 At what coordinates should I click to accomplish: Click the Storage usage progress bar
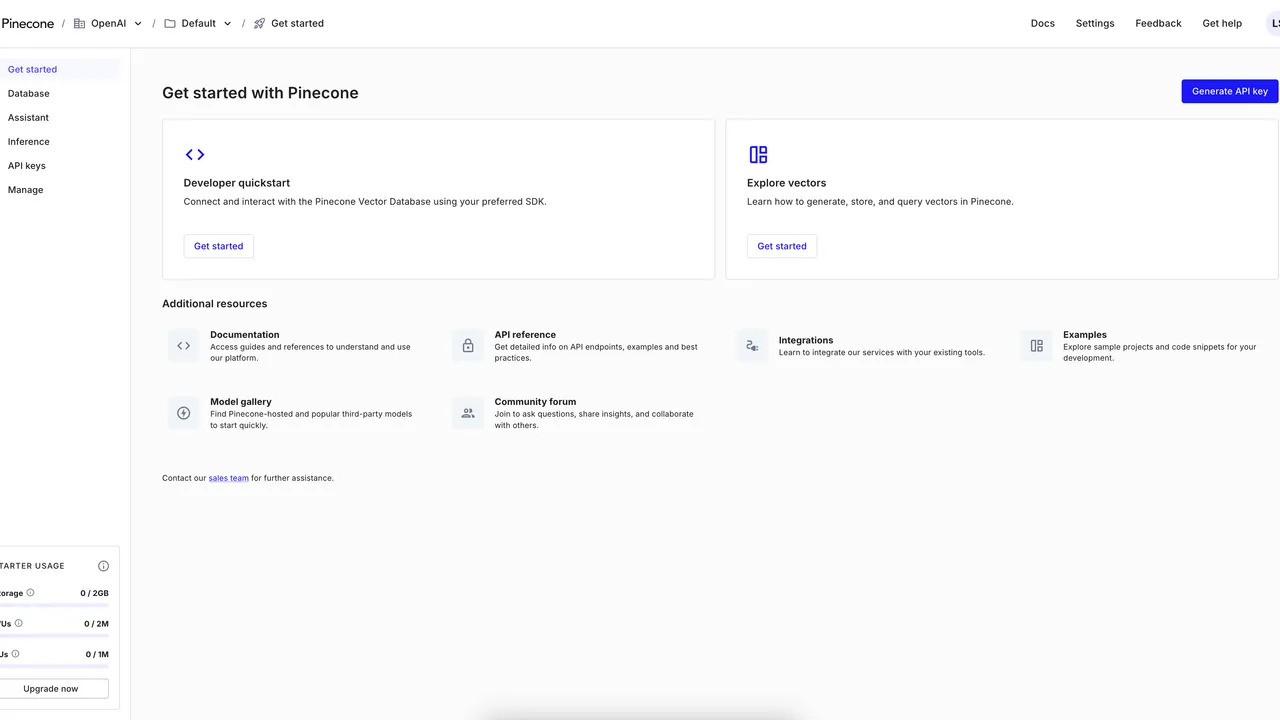[x=54, y=605]
